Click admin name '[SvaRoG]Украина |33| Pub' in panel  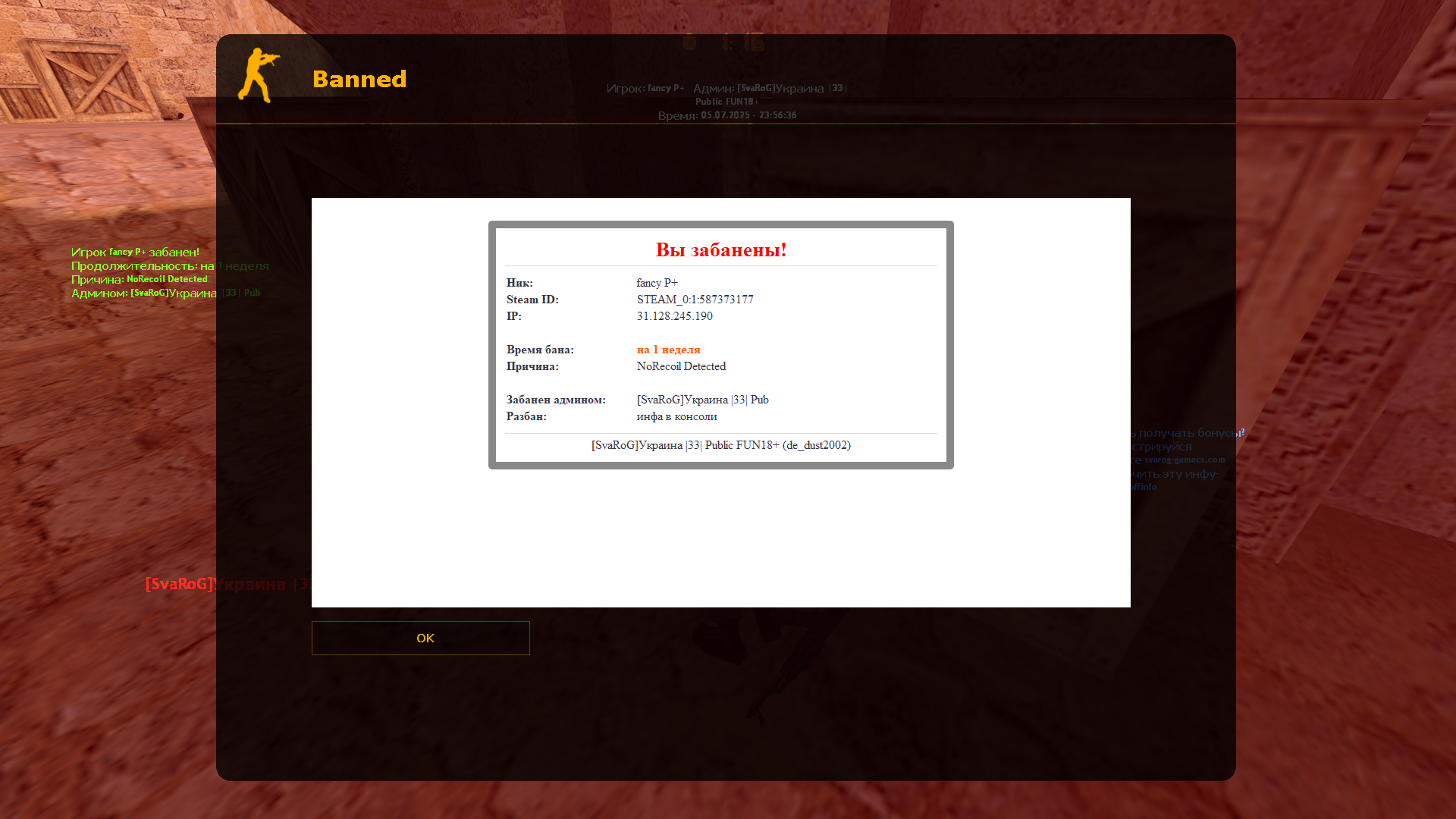pos(703,400)
